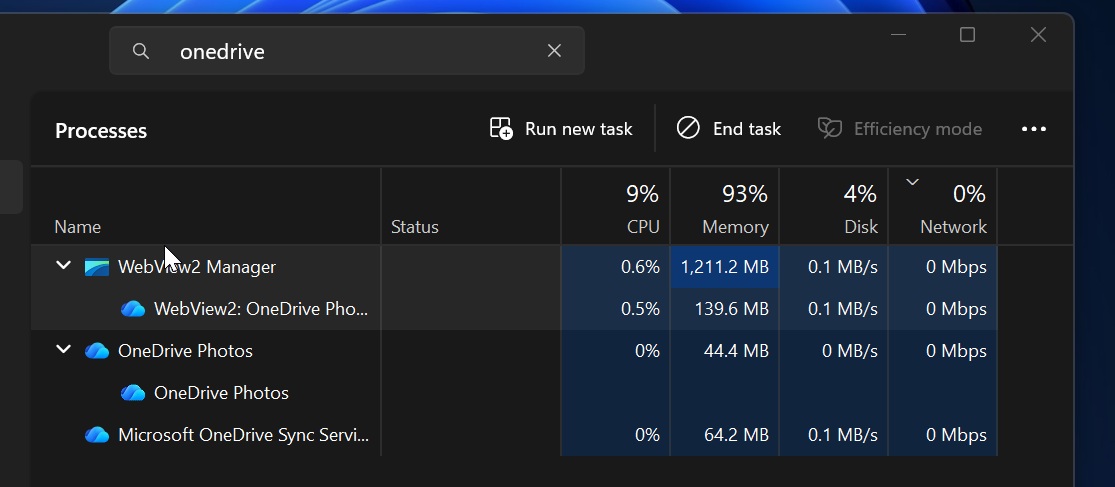This screenshot has height=487, width=1115.
Task: Click the parent OneDrive Photos cloud icon
Action: [97, 351]
